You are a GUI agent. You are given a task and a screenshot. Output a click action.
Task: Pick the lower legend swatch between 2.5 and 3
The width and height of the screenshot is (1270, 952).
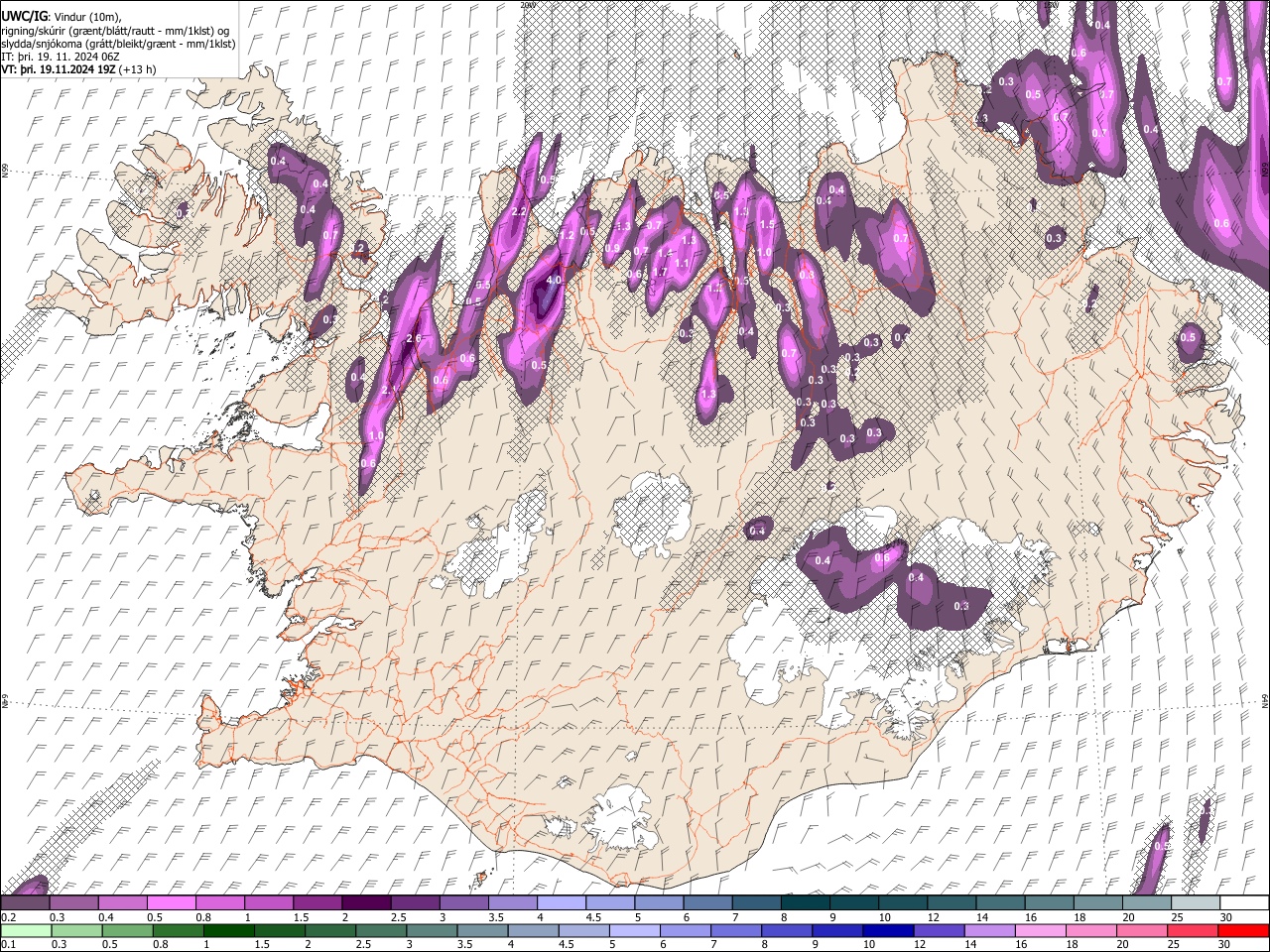[382, 931]
